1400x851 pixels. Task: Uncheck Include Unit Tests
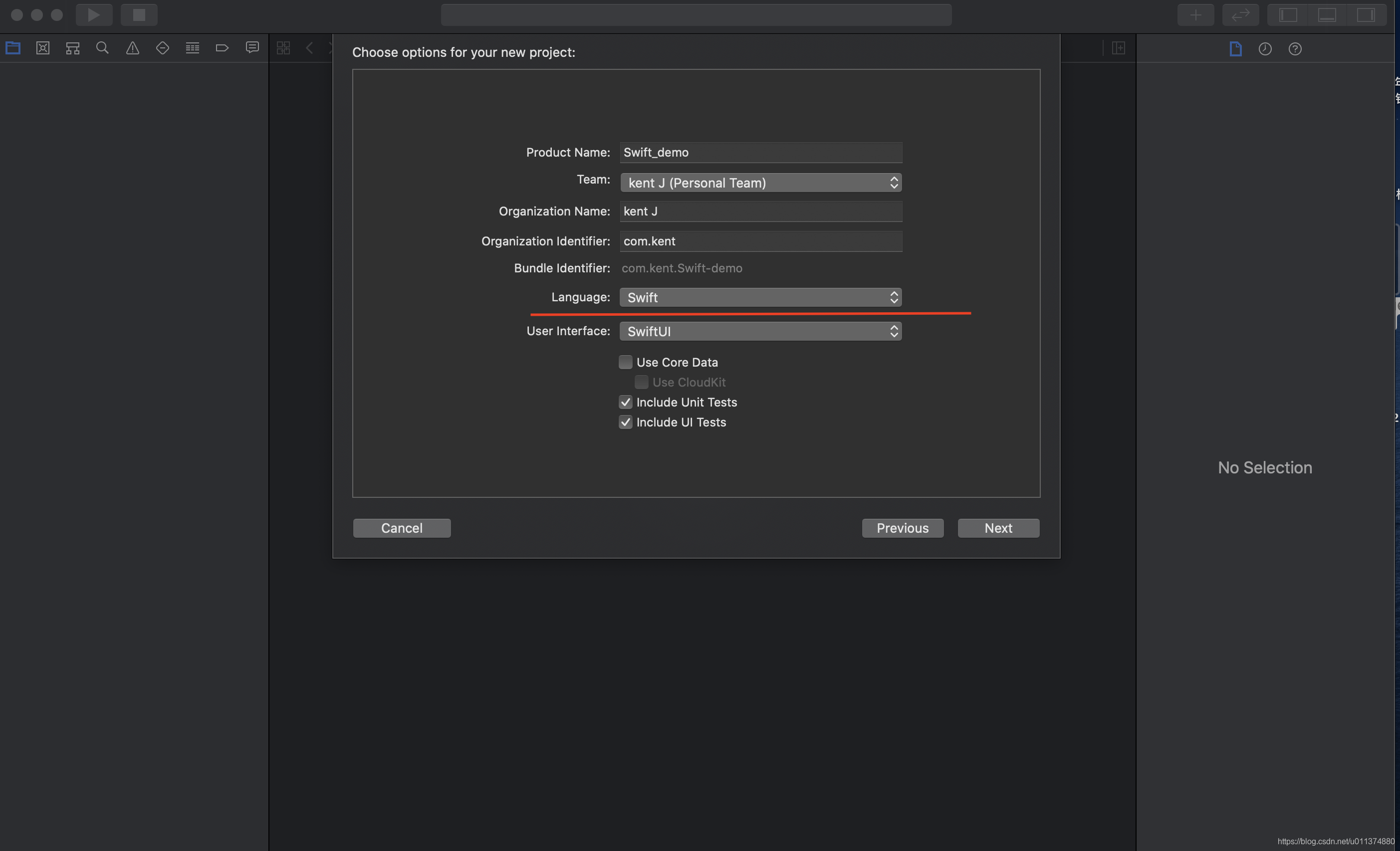(x=626, y=402)
